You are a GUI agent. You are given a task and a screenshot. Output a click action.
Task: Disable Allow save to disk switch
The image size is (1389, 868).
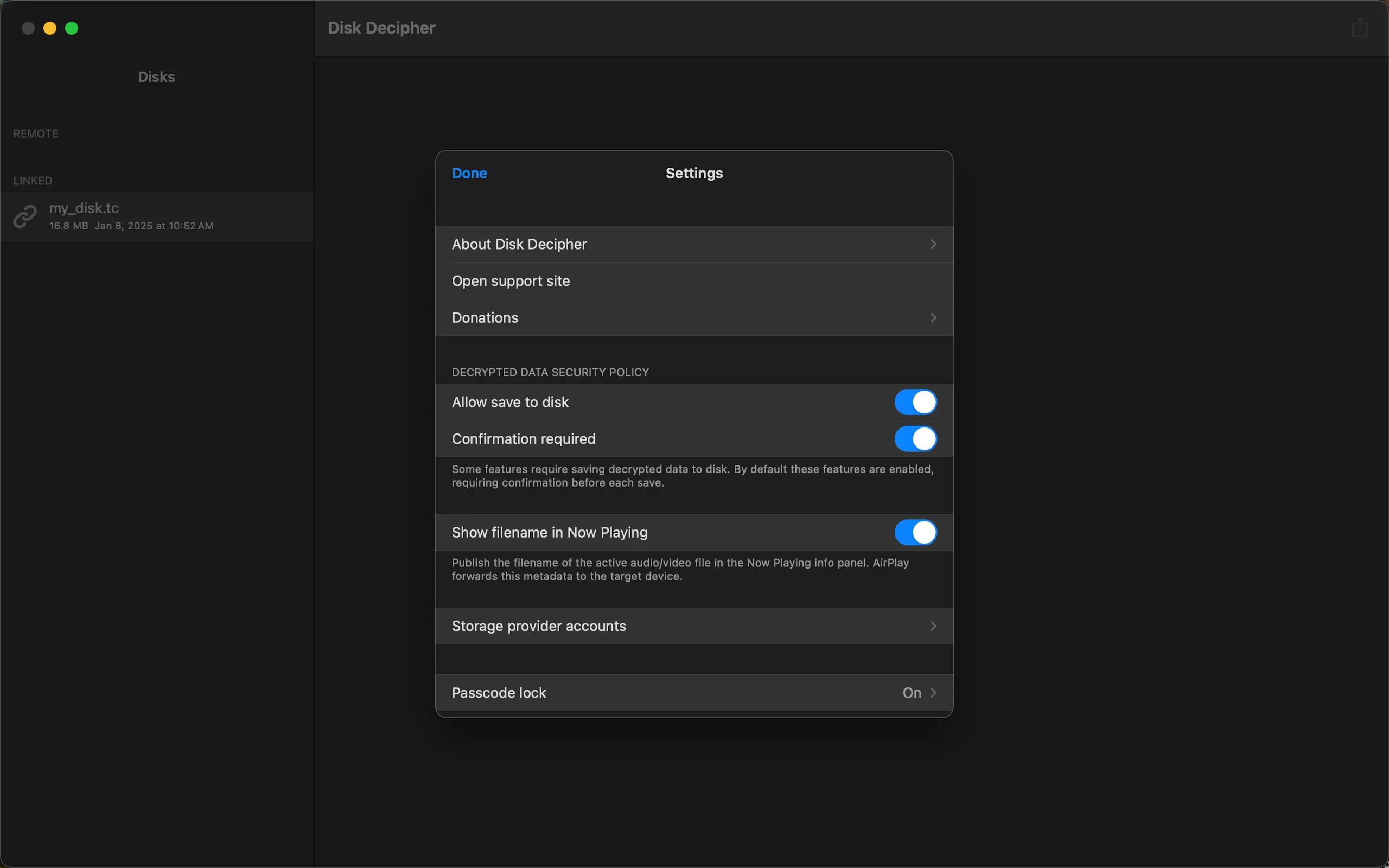click(915, 402)
